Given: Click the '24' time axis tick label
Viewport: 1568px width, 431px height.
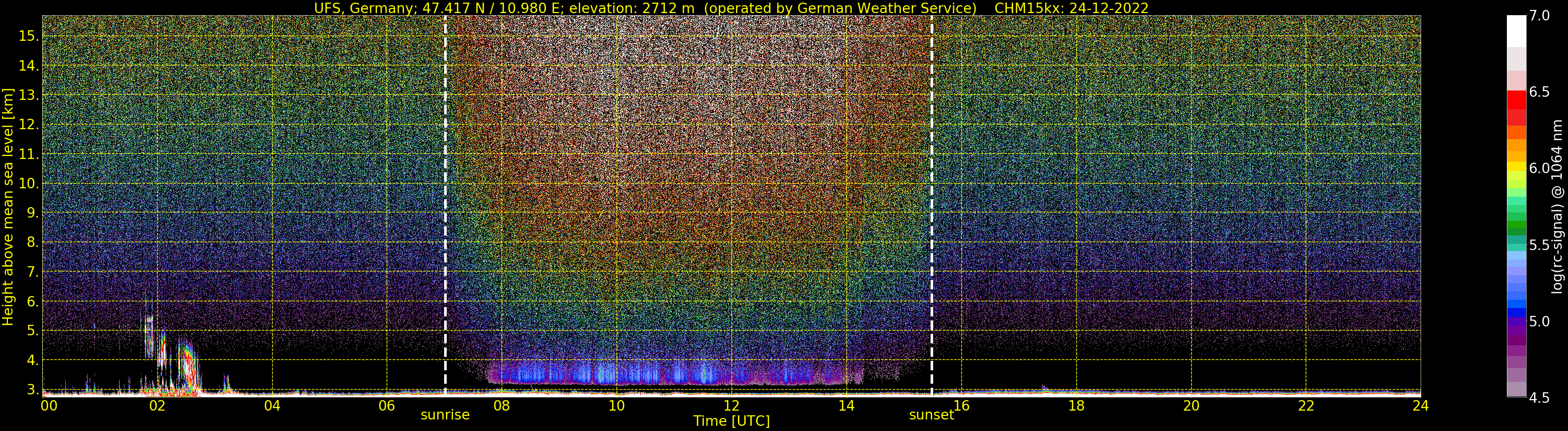Looking at the screenshot, I should 1420,405.
